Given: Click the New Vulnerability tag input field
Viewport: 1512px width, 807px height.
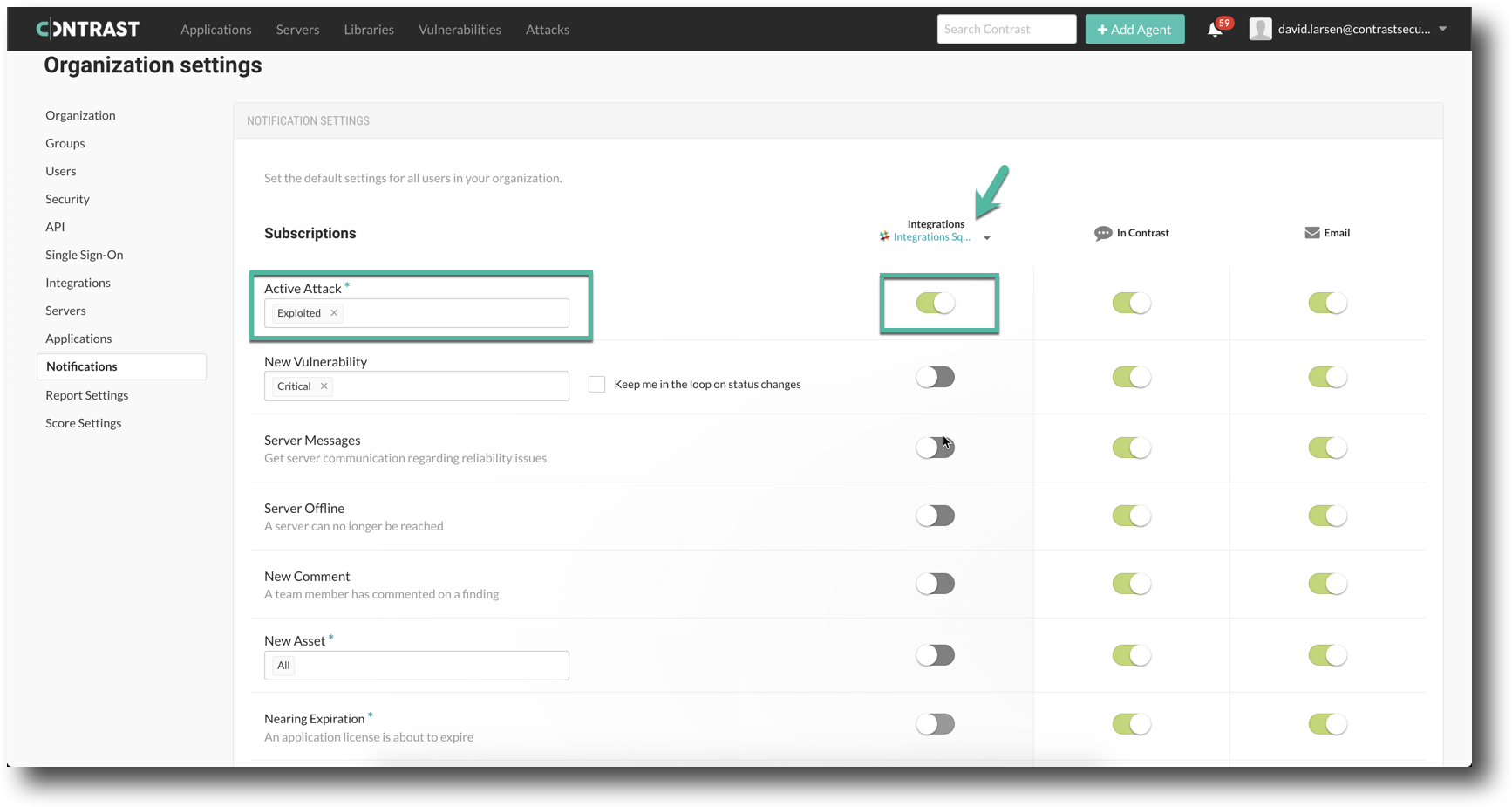Looking at the screenshot, I should [x=417, y=386].
